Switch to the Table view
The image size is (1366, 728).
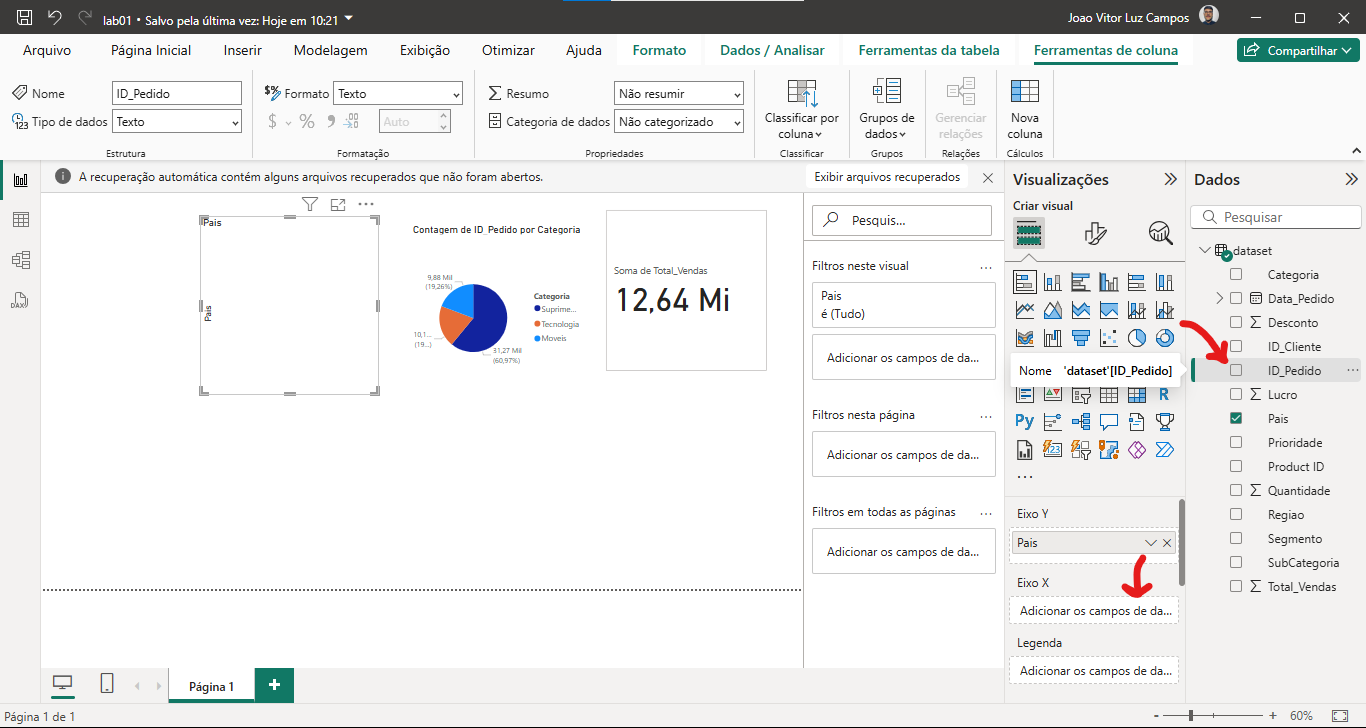(x=20, y=220)
